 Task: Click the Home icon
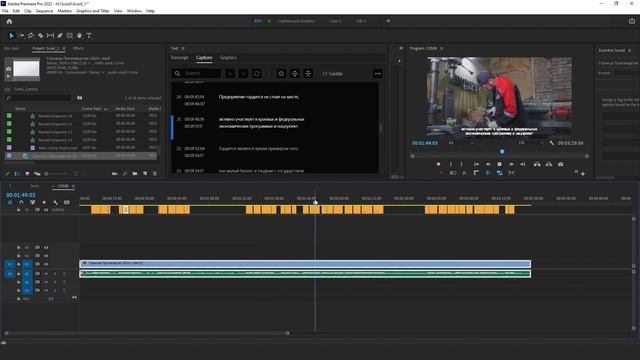pyautogui.click(x=9, y=21)
